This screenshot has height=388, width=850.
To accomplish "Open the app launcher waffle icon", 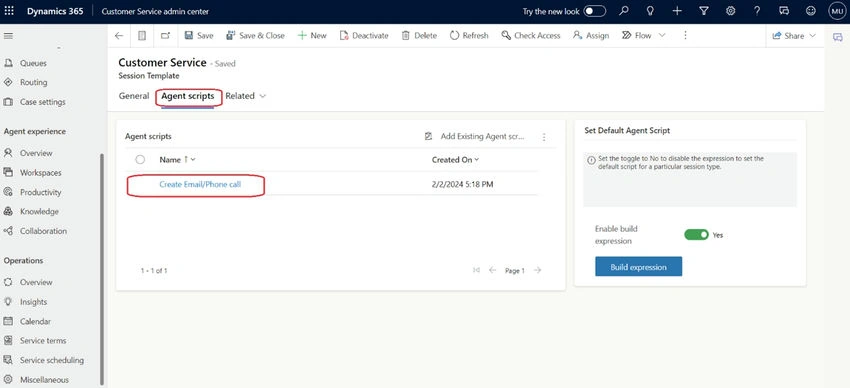I will (9, 11).
